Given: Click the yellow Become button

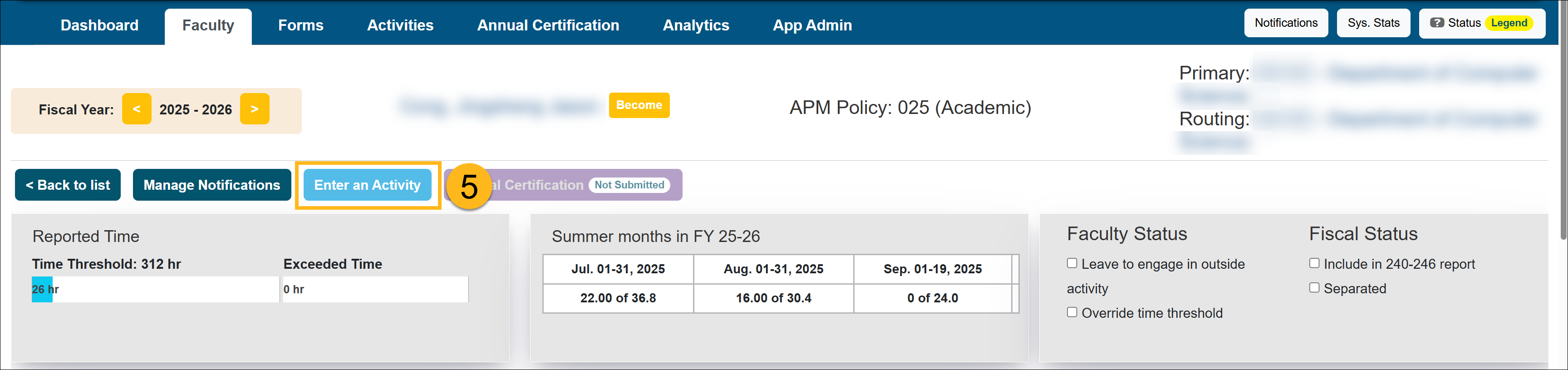Looking at the screenshot, I should 639,105.
